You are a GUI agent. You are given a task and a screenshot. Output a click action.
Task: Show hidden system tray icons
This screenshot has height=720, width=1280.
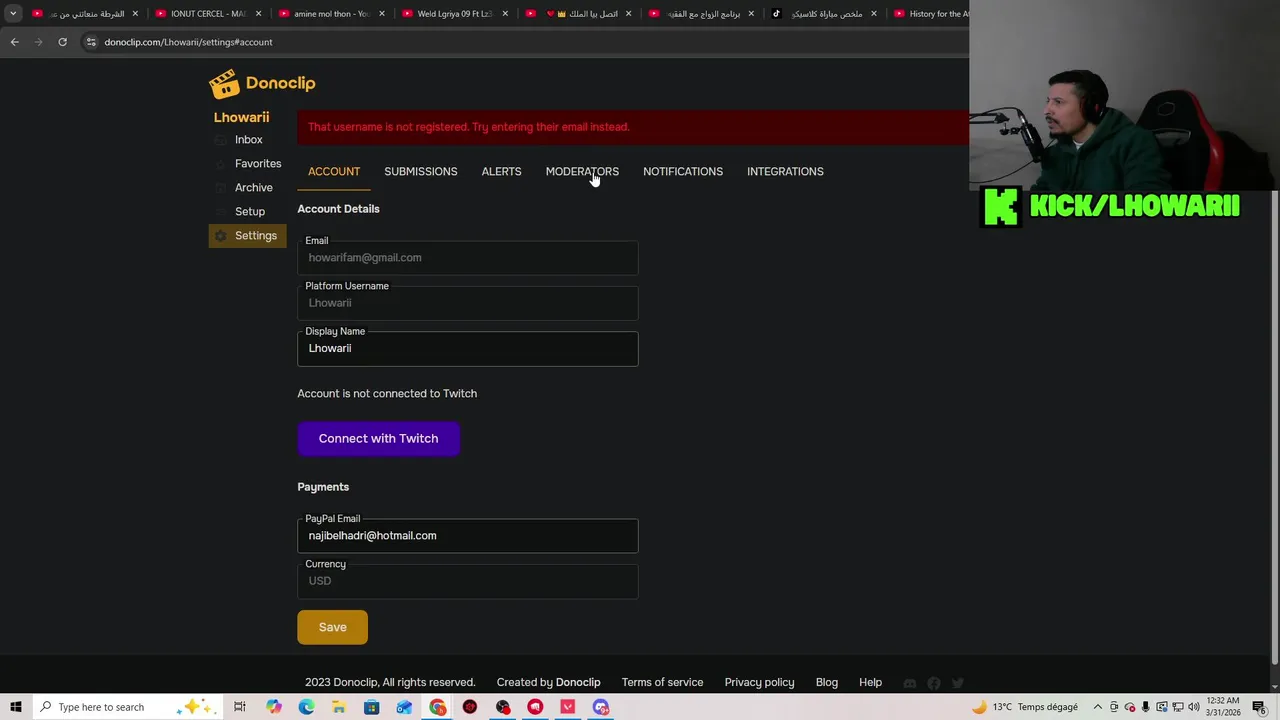tap(1098, 707)
